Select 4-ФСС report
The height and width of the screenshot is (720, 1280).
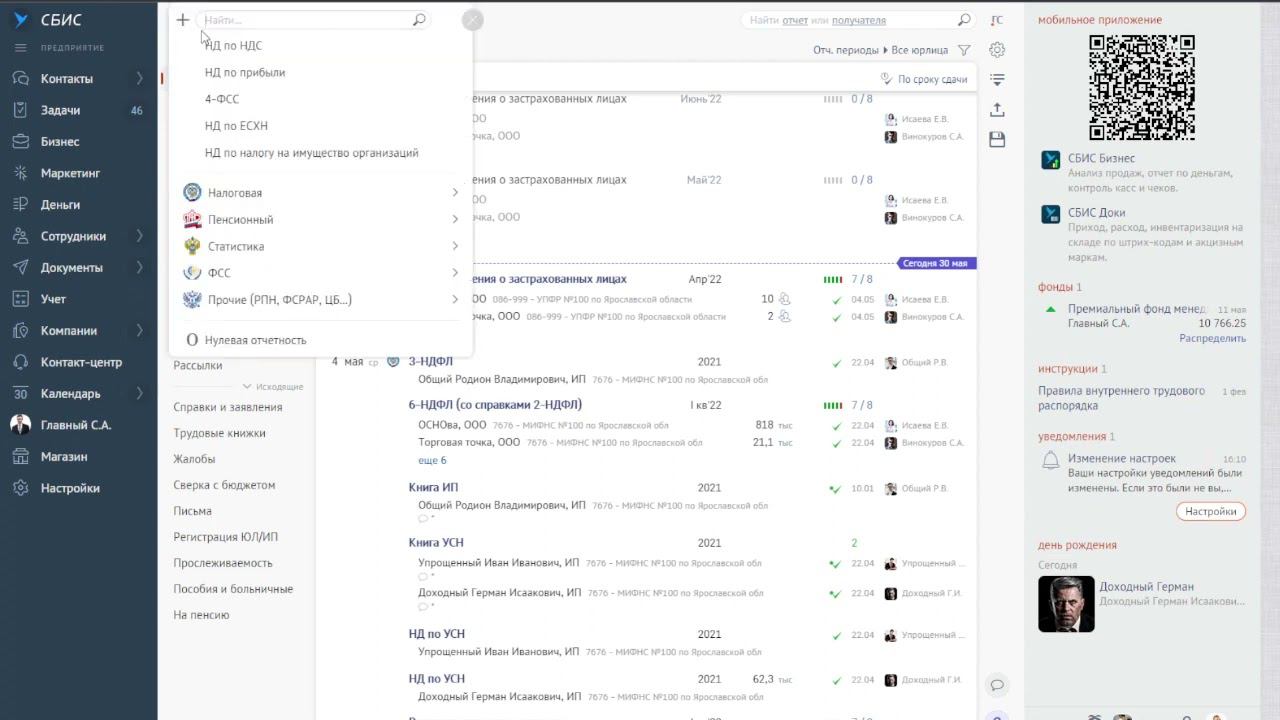[x=222, y=99]
